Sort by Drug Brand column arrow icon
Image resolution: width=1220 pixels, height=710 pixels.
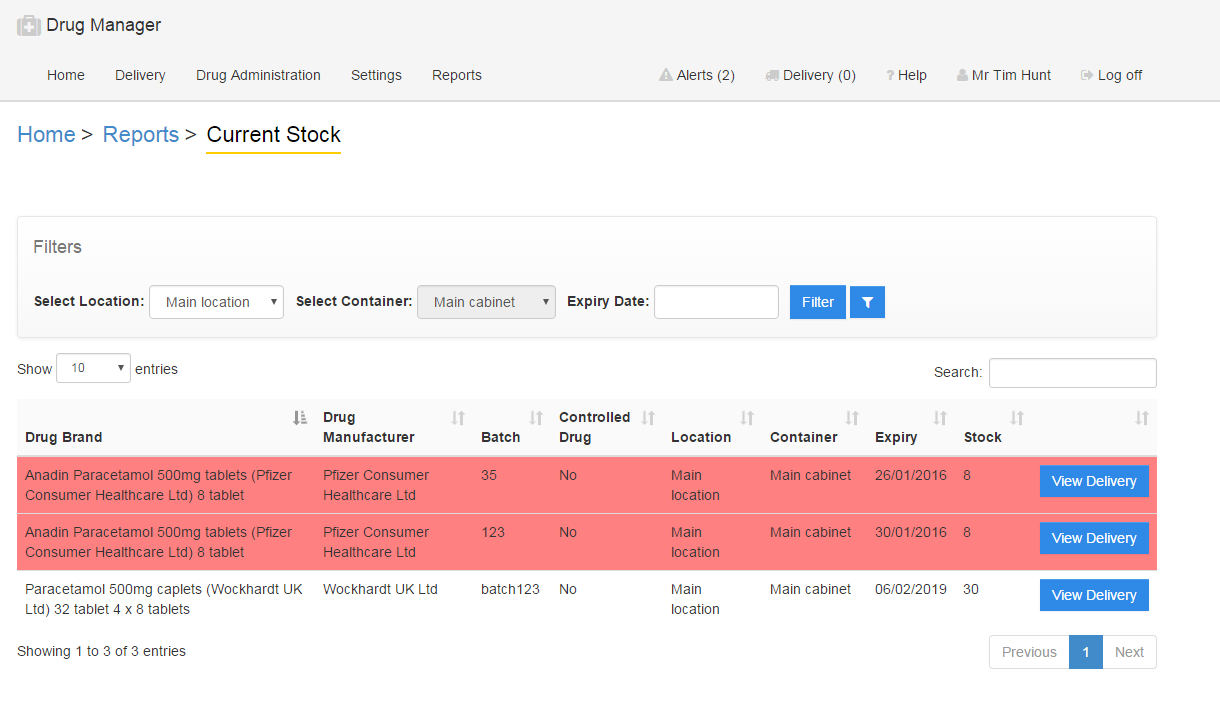click(x=300, y=418)
